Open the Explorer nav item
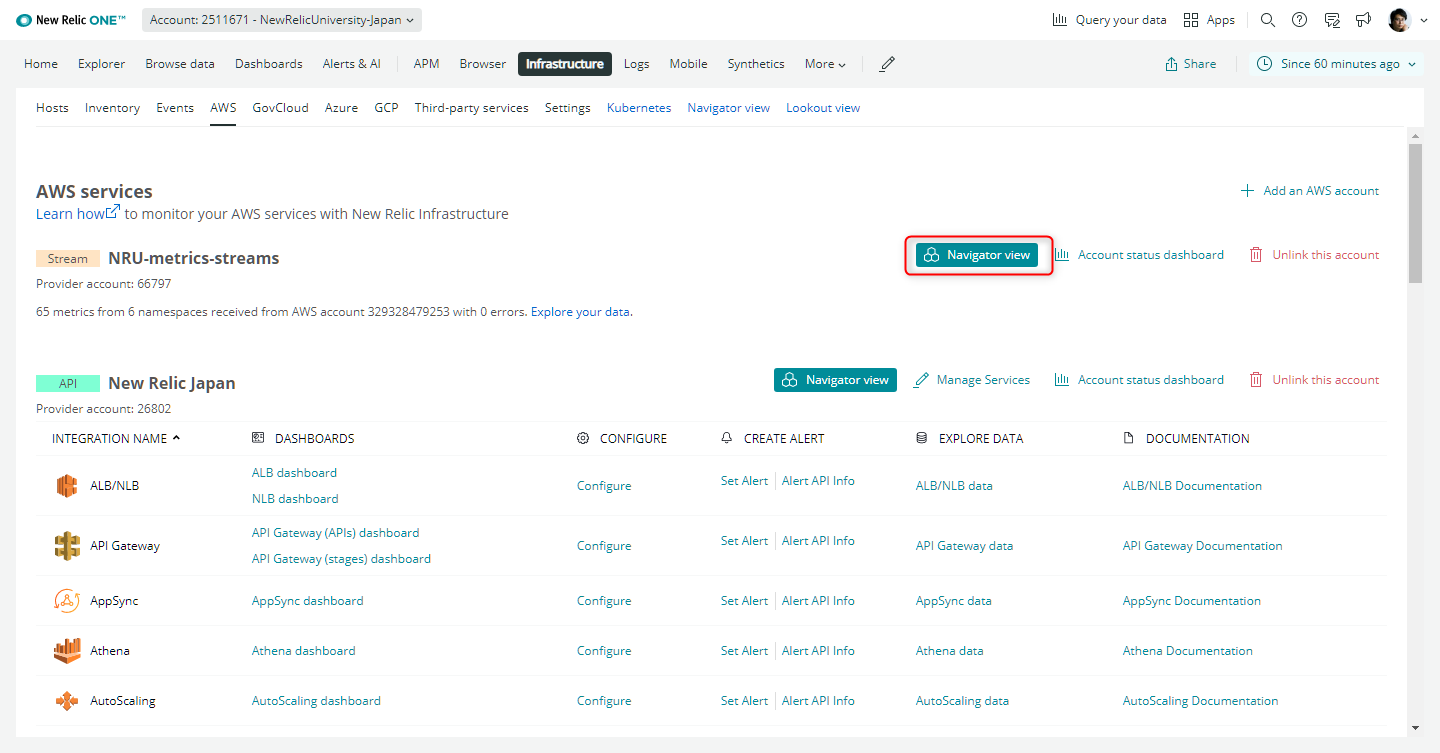1440x753 pixels. (102, 64)
